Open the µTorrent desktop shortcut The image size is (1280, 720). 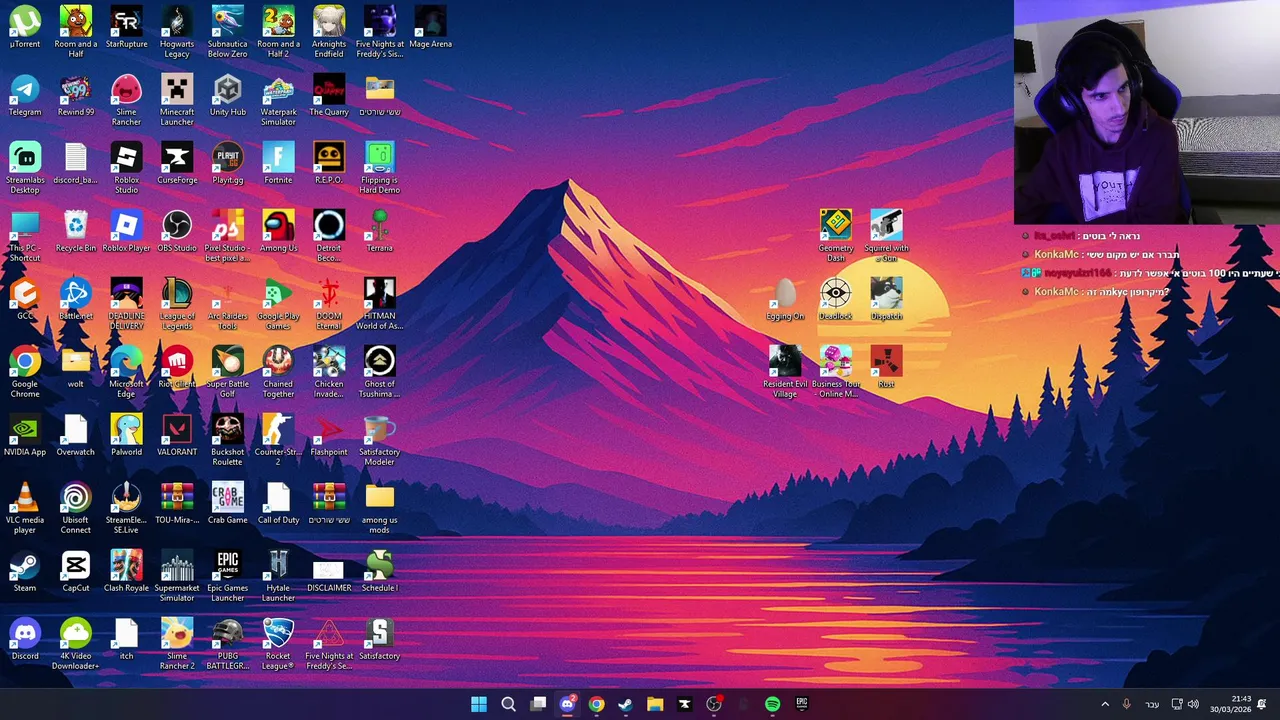pyautogui.click(x=25, y=27)
